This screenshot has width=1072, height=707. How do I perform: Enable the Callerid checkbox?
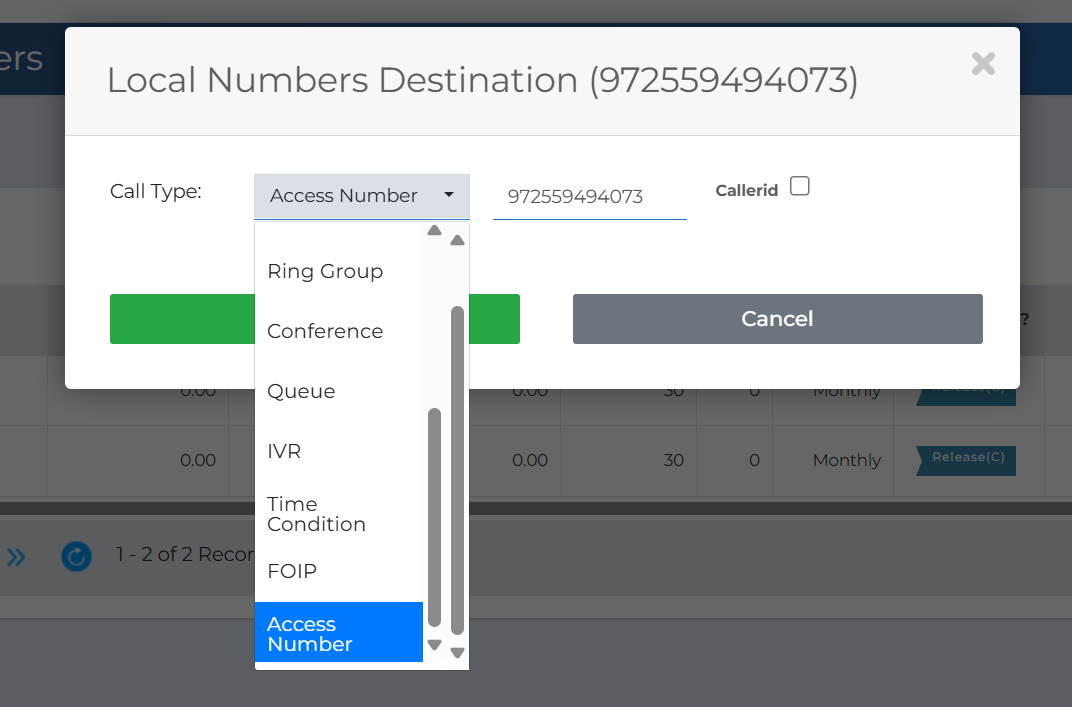[799, 186]
